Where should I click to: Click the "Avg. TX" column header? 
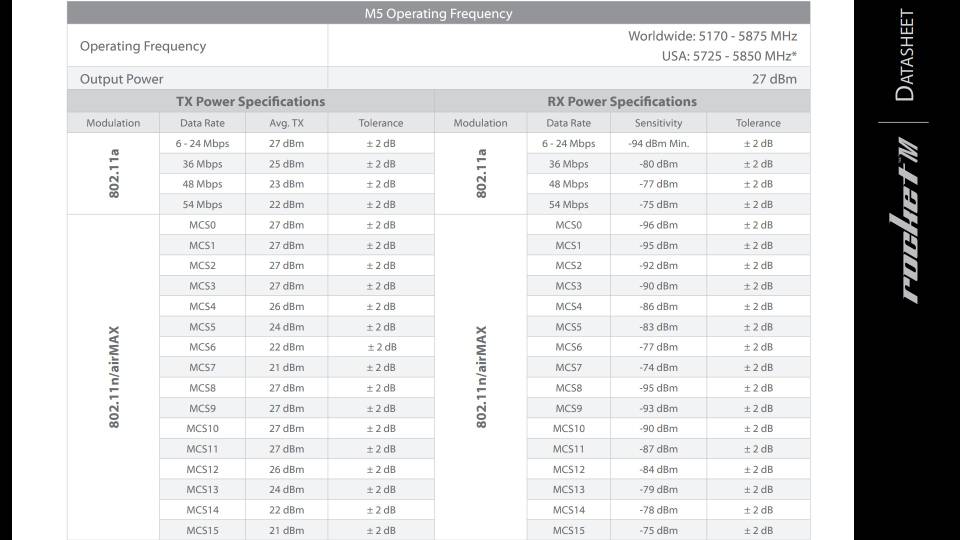(x=287, y=123)
